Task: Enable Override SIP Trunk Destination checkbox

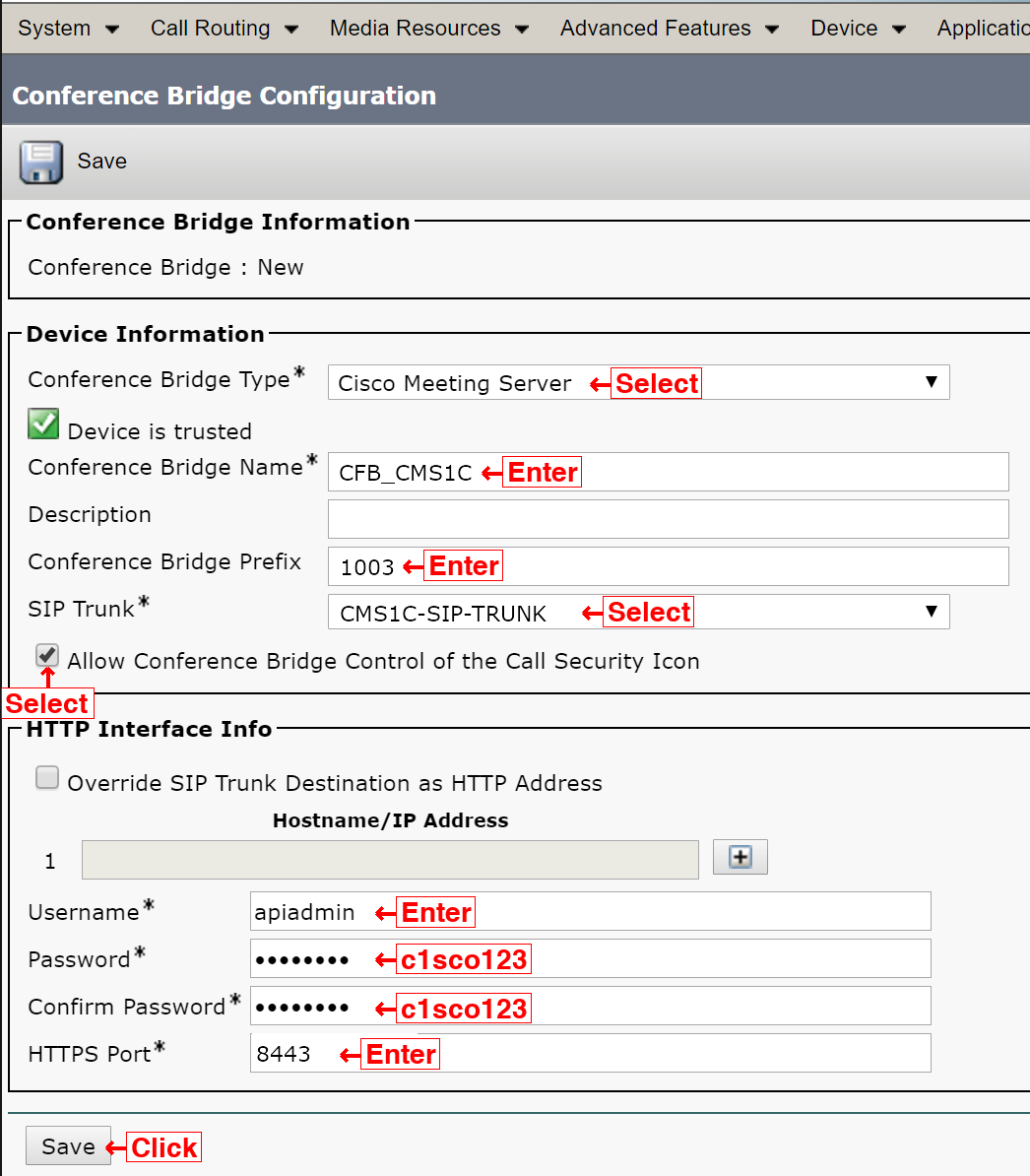Action: pos(47,778)
